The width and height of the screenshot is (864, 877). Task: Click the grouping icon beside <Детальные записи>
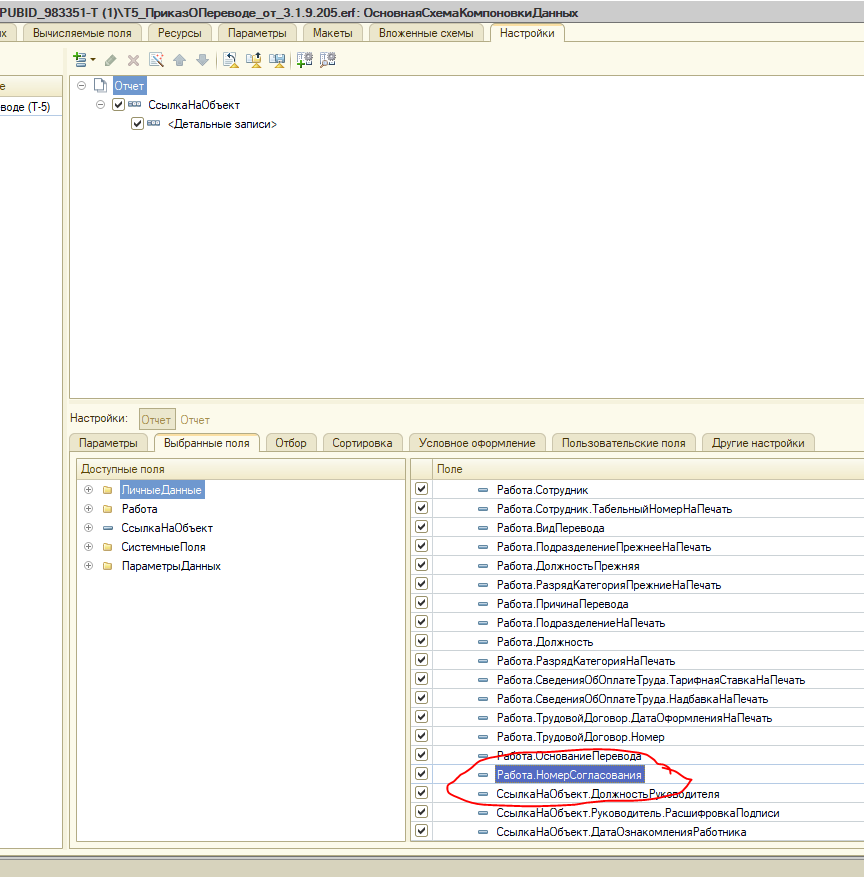pos(153,123)
